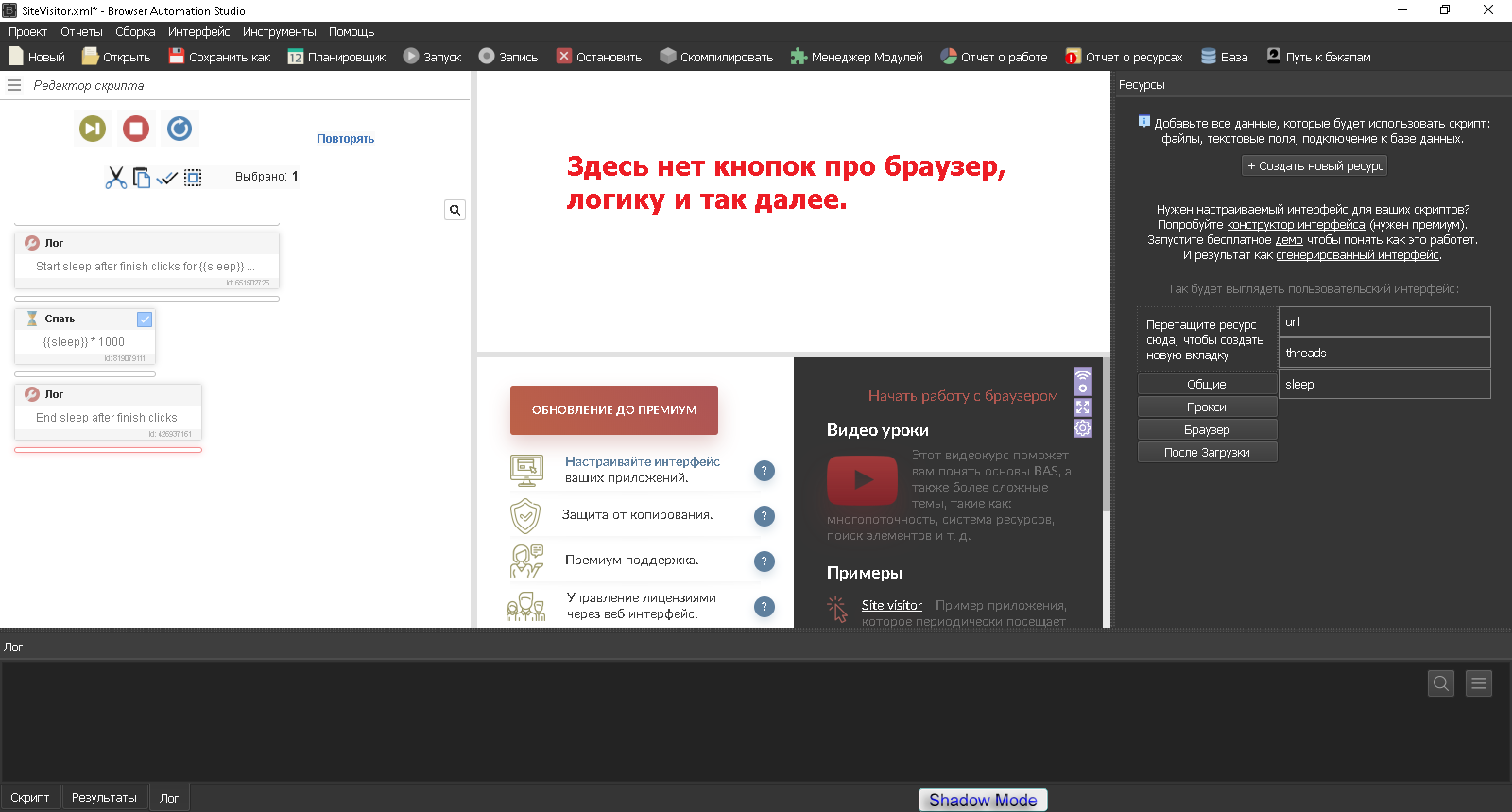Click Сохранить как in toolbar
Screen dimensions: 1512x812
[219, 57]
